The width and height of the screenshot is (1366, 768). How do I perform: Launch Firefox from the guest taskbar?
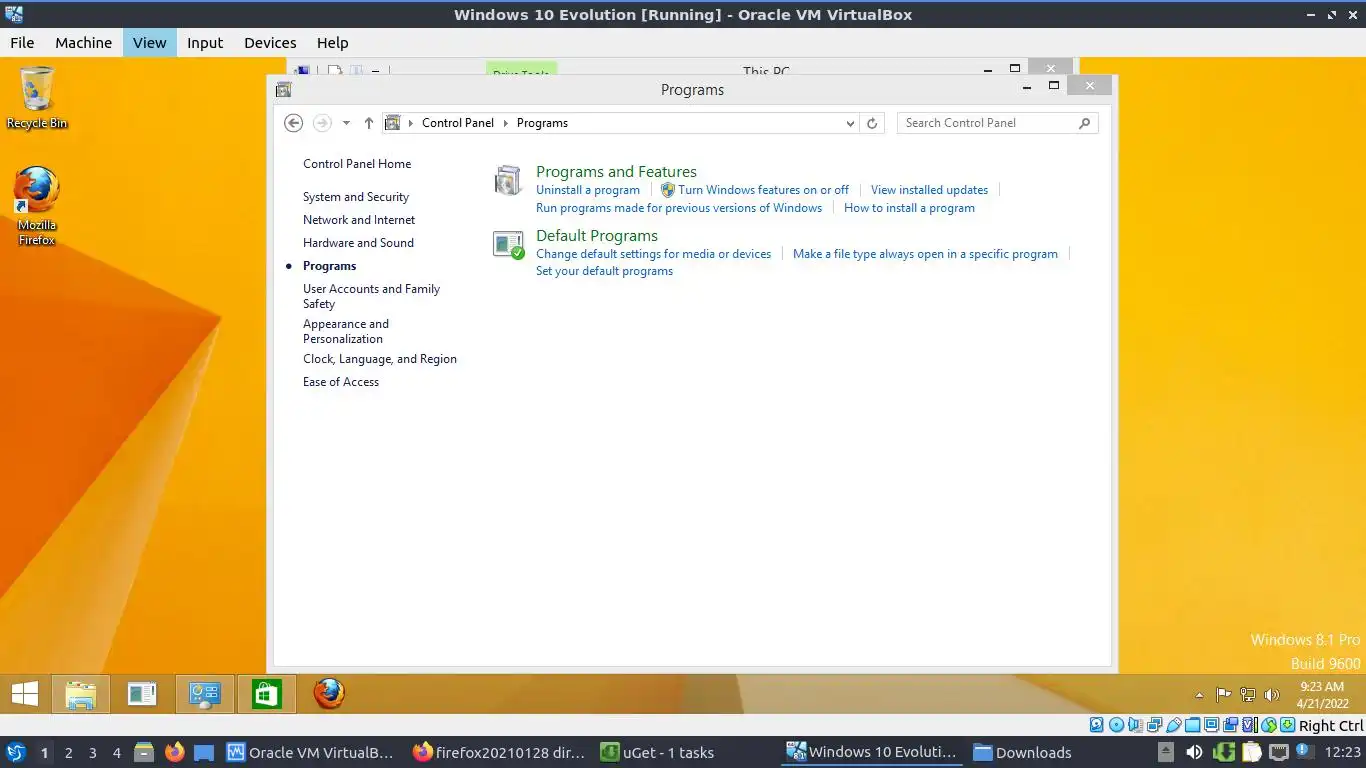click(x=329, y=694)
